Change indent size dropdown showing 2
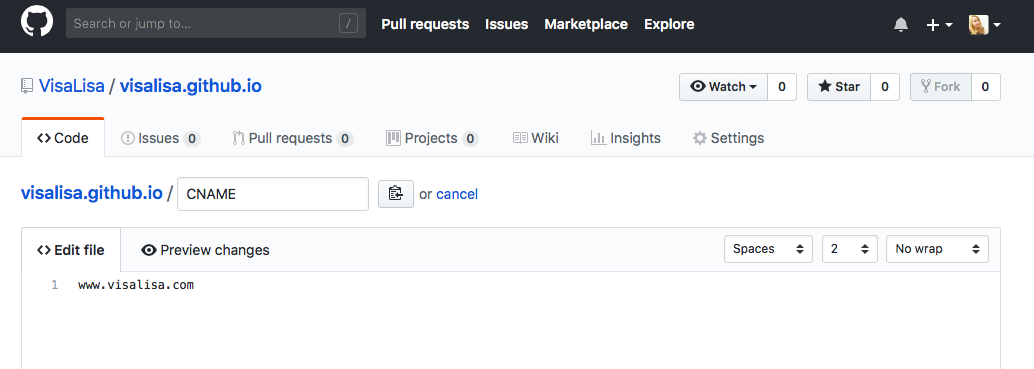1034x369 pixels. point(850,249)
